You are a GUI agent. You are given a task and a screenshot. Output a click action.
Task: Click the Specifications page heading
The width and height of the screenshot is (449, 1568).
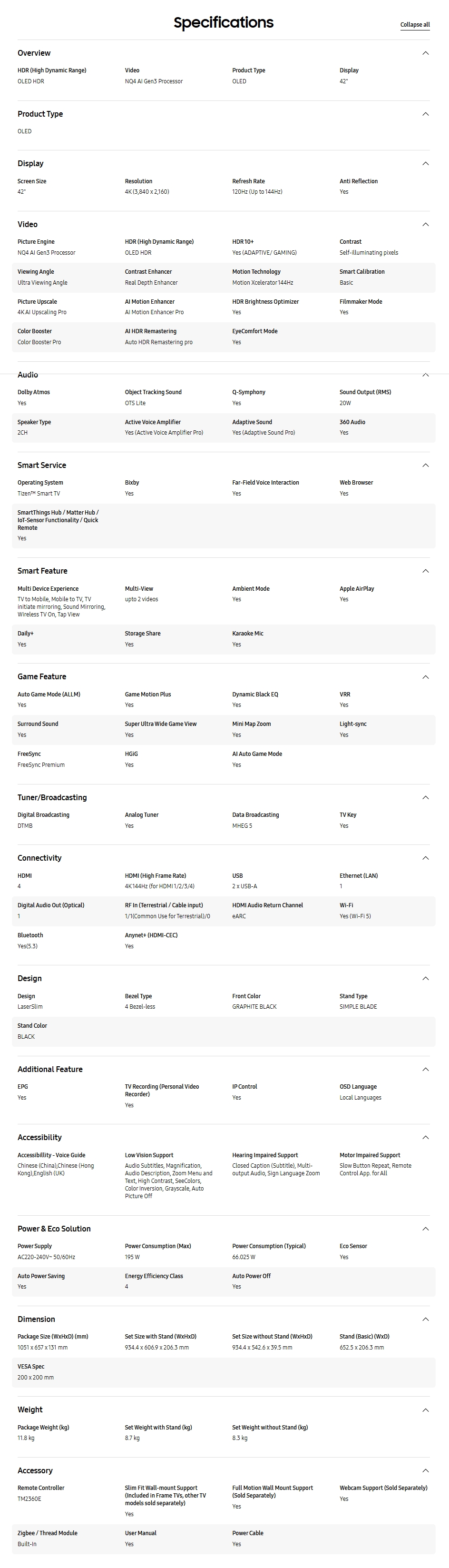[x=223, y=23]
